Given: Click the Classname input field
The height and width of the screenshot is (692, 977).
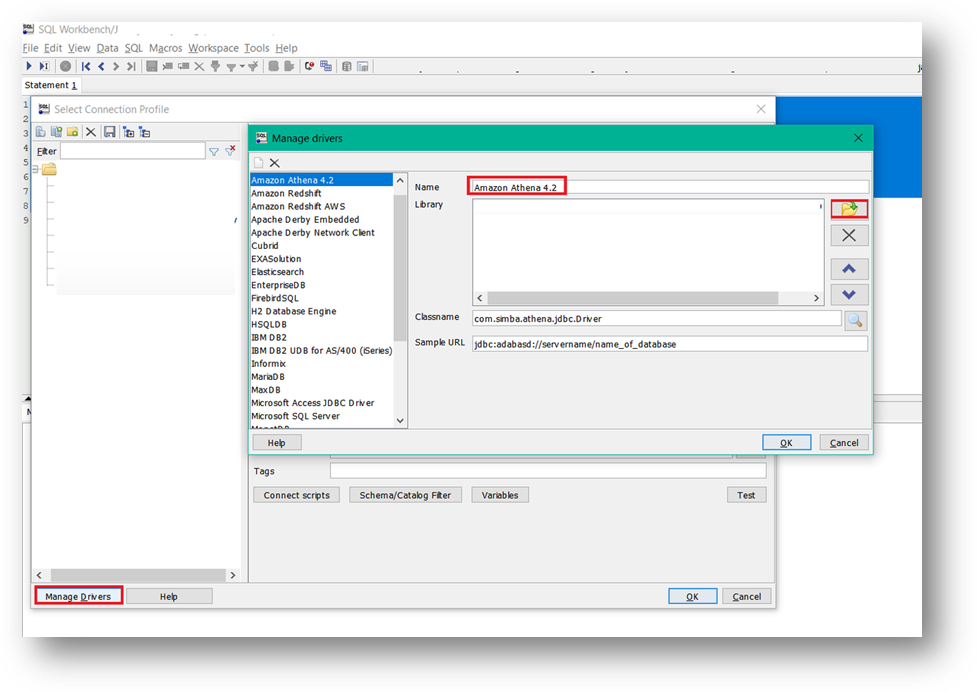Looking at the screenshot, I should point(657,318).
